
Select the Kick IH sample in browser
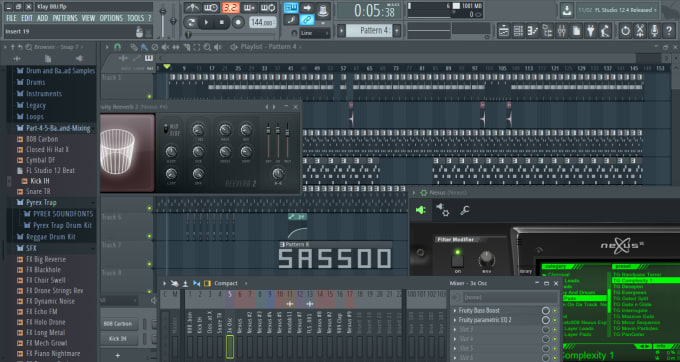pos(39,181)
